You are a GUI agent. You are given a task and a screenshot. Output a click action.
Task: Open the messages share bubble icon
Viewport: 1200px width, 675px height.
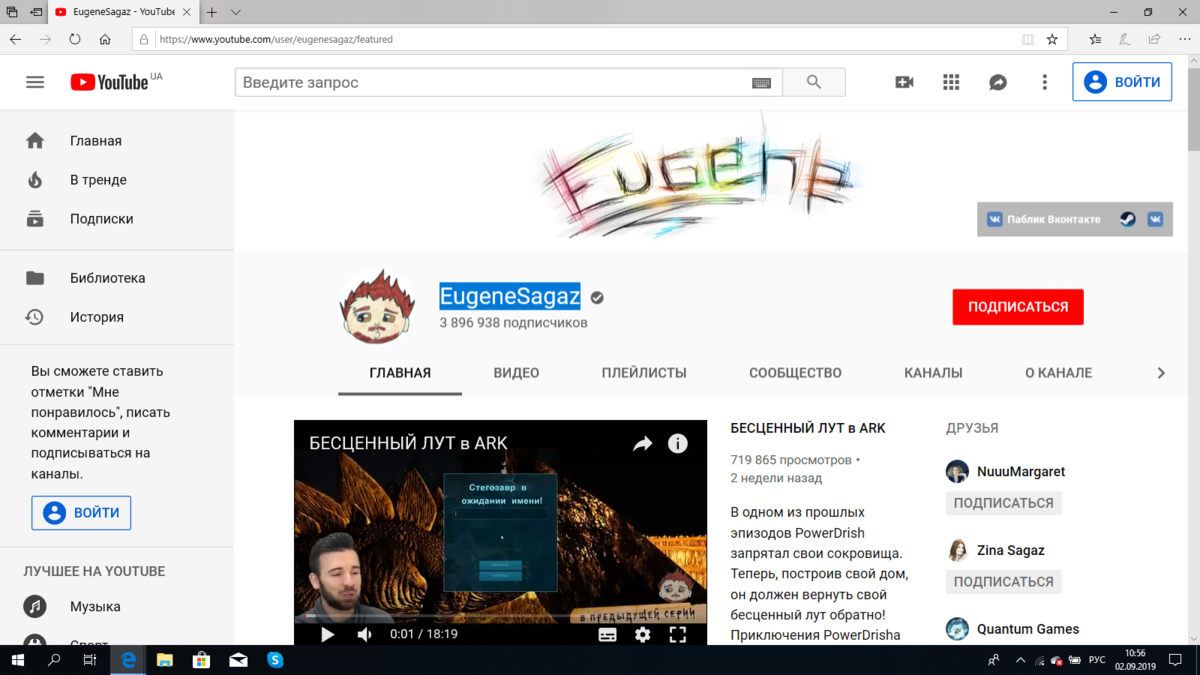998,82
